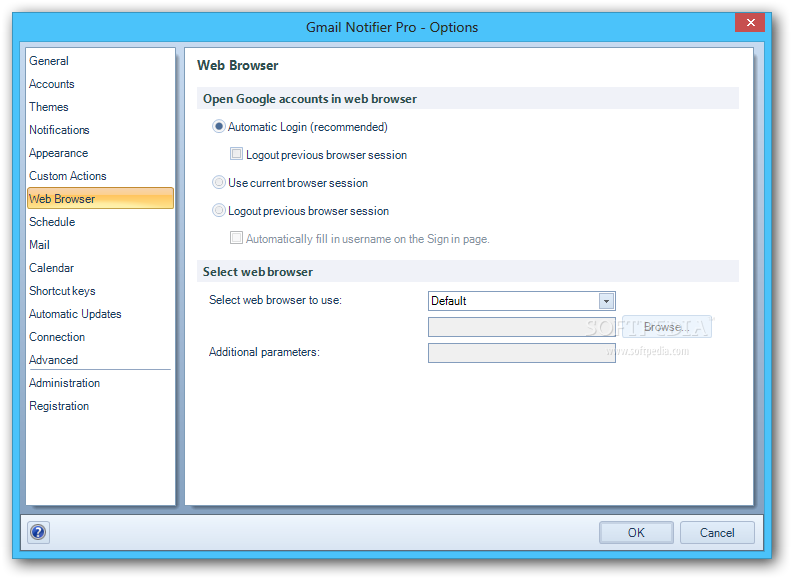Close the Options dialog window

[x=750, y=23]
